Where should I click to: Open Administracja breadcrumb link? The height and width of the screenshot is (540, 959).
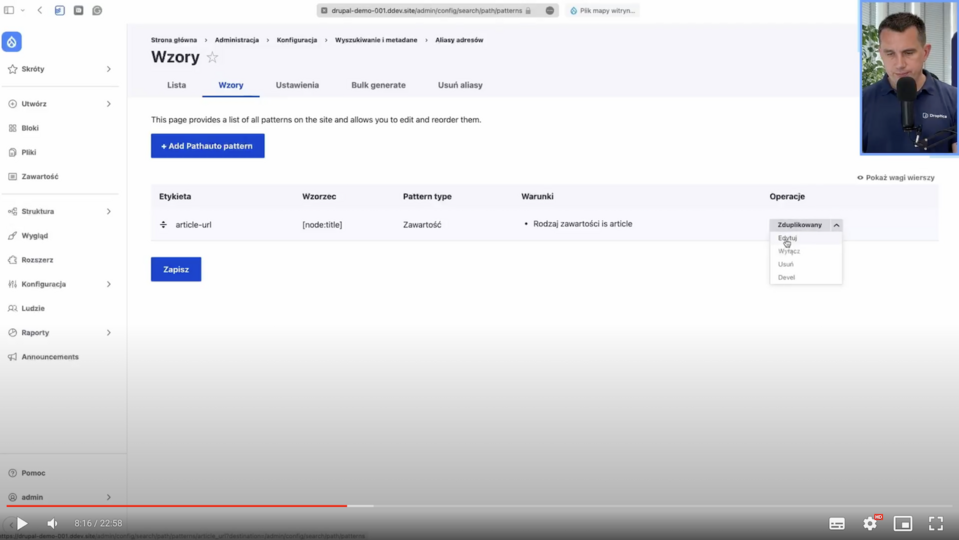[x=237, y=40]
